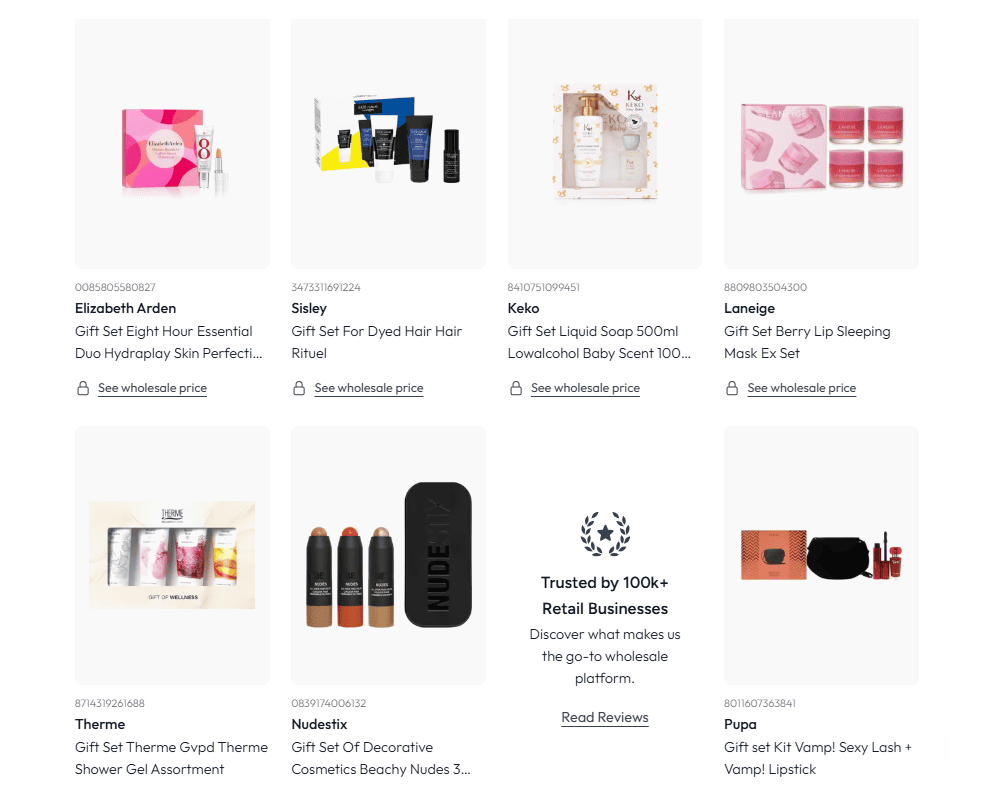This screenshot has width=998, height=787.
Task: Click the laurel star trust badge icon
Action: [x=605, y=533]
